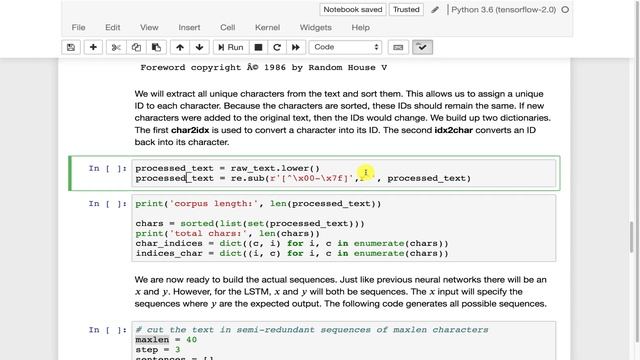The image size is (640, 360).
Task: Click the 'indices_char = dict' code line
Action: (x=292, y=253)
